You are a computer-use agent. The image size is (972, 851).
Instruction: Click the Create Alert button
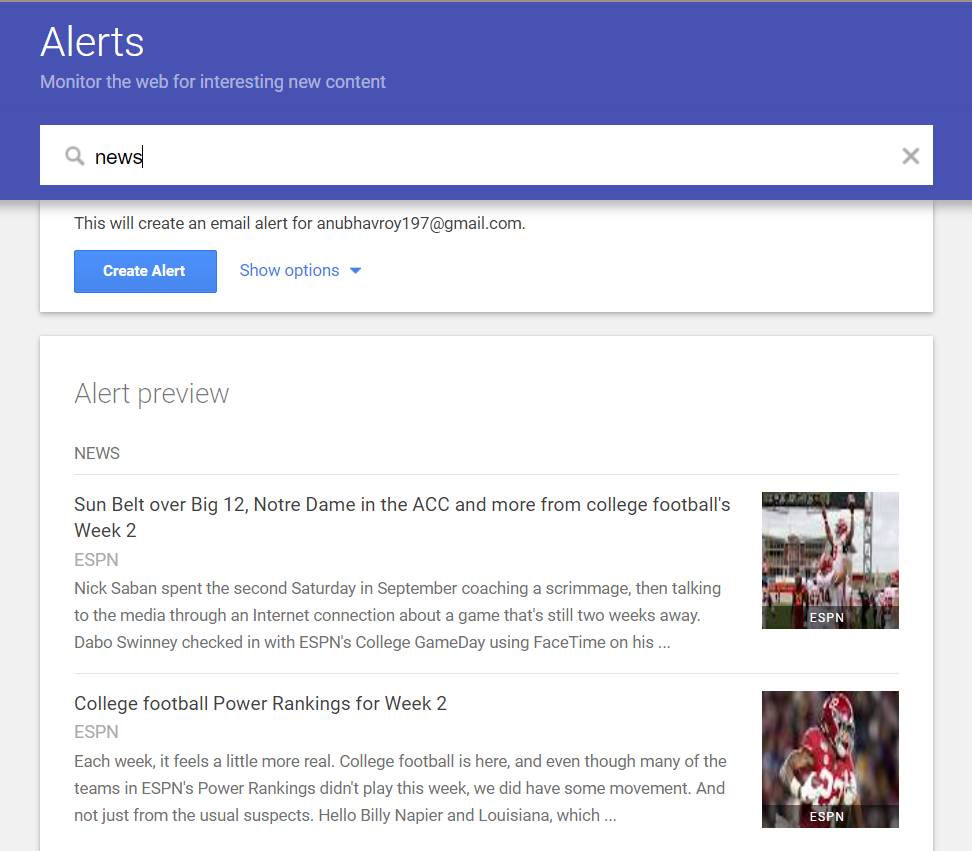tap(145, 271)
